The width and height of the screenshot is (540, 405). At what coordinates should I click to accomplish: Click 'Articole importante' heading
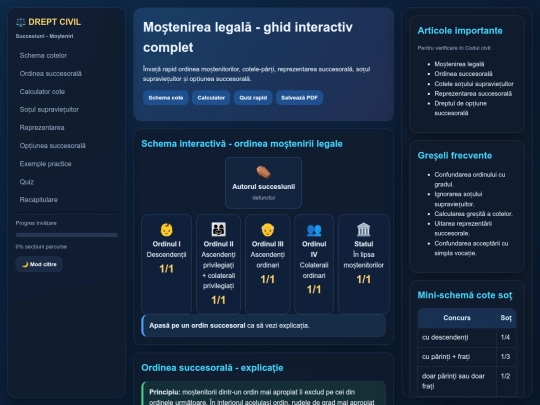click(460, 31)
